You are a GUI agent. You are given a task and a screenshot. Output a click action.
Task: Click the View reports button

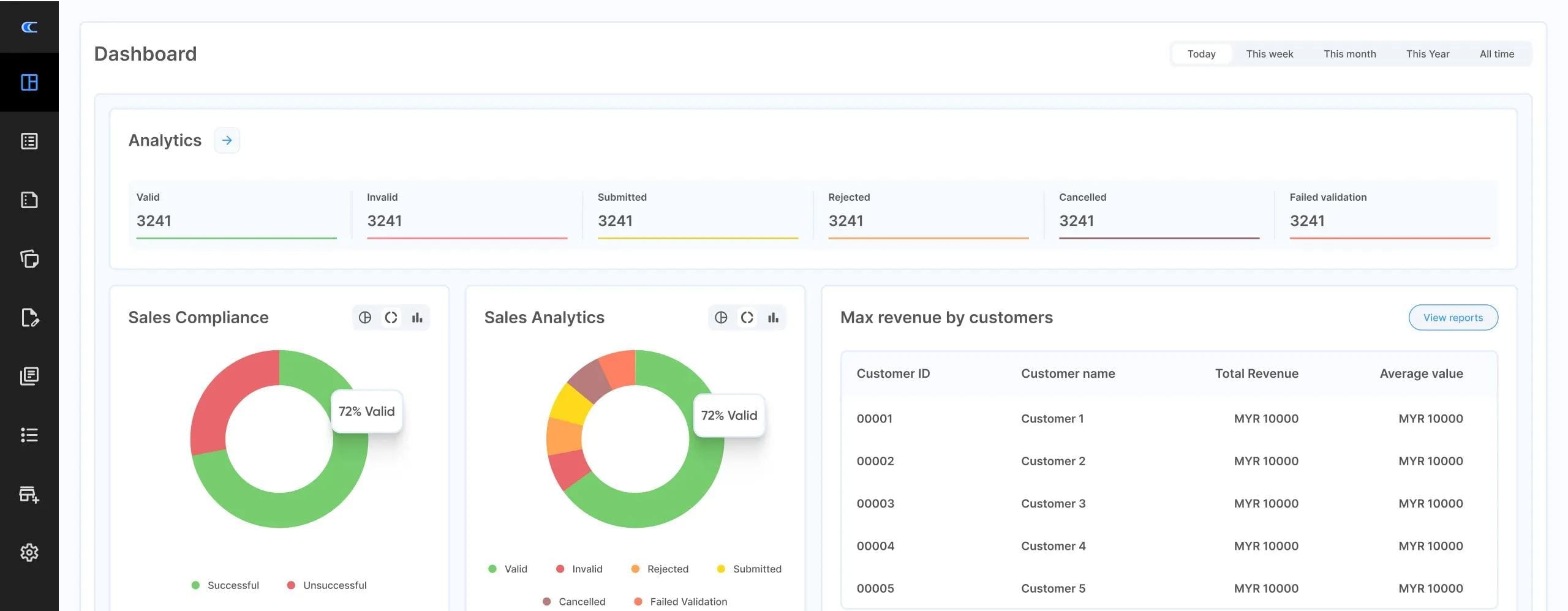tap(1453, 317)
